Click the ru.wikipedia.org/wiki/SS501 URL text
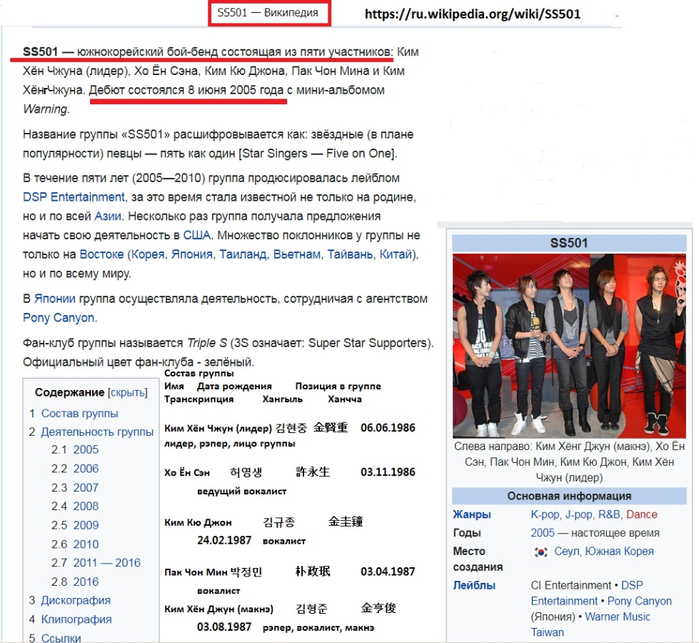Image resolution: width=699 pixels, height=643 pixels. pos(472,14)
